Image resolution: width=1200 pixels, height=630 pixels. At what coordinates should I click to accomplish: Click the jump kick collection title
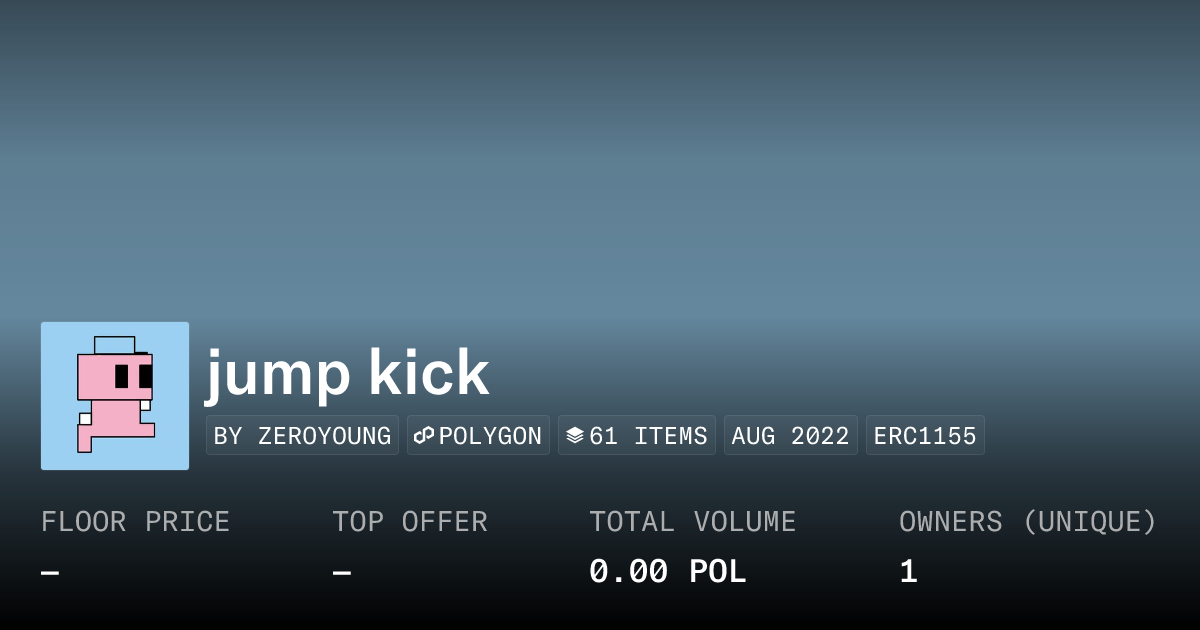point(347,374)
